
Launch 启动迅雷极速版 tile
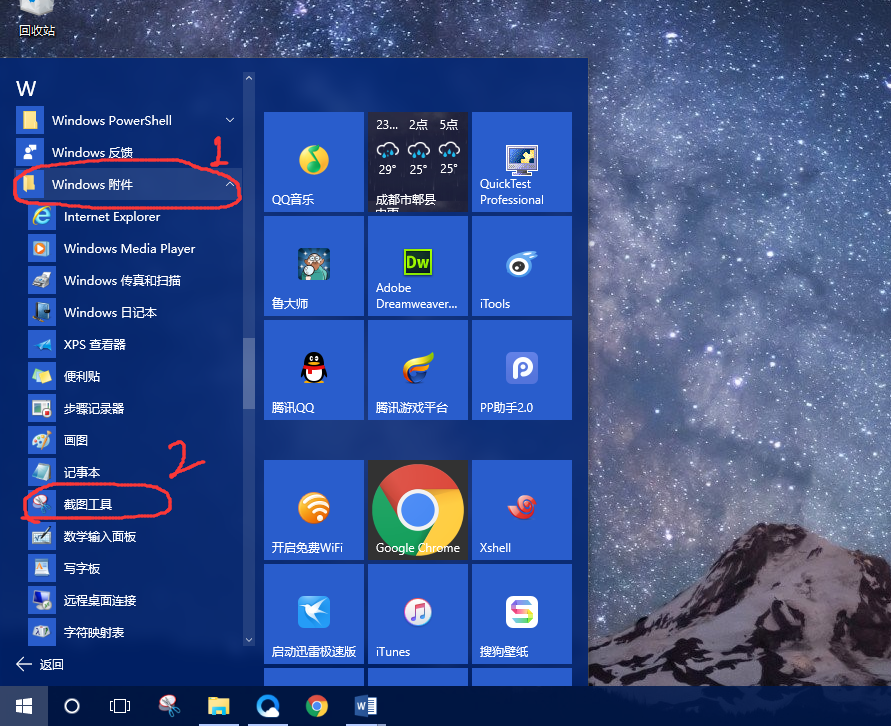coord(314,614)
